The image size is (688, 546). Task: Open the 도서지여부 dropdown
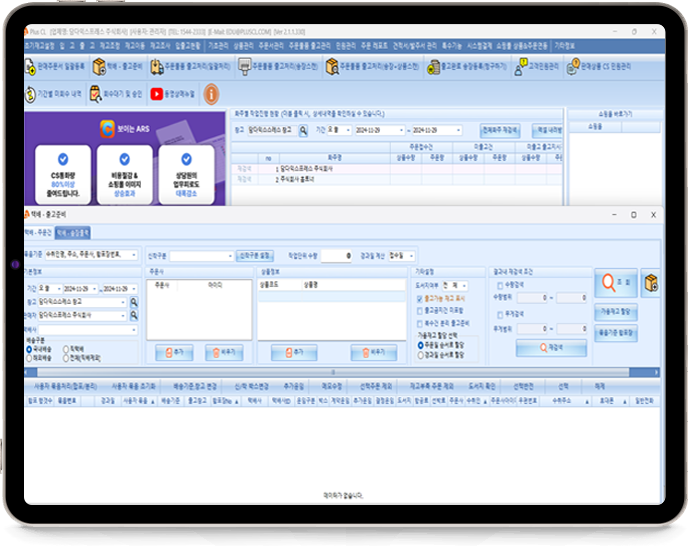pyautogui.click(x=464, y=286)
